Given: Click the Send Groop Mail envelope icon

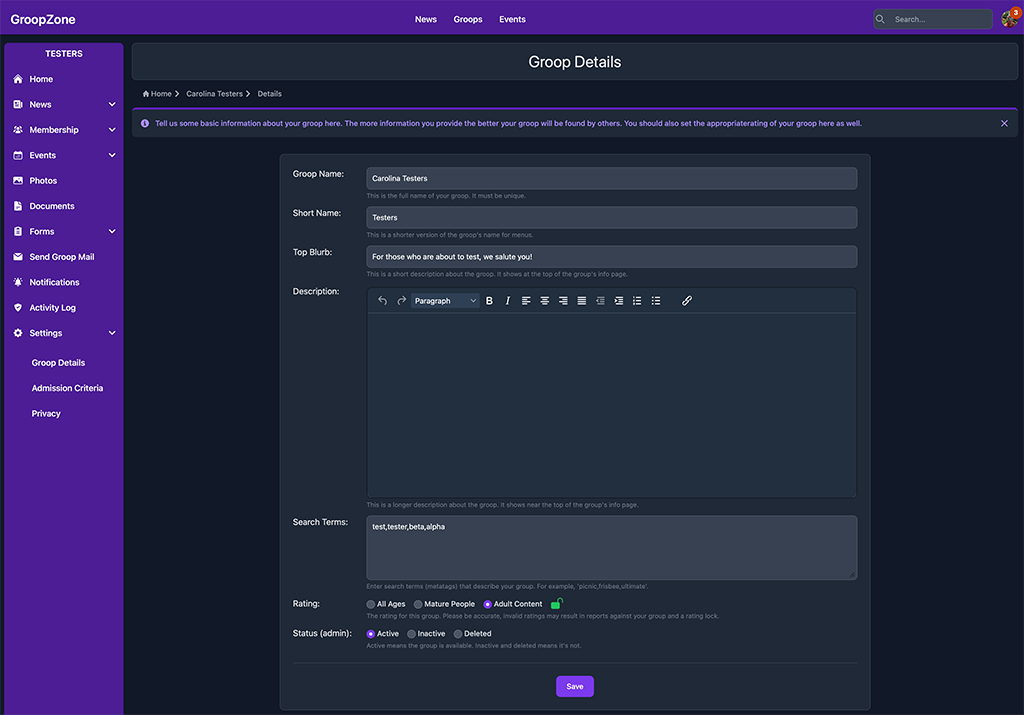Looking at the screenshot, I should (x=18, y=257).
